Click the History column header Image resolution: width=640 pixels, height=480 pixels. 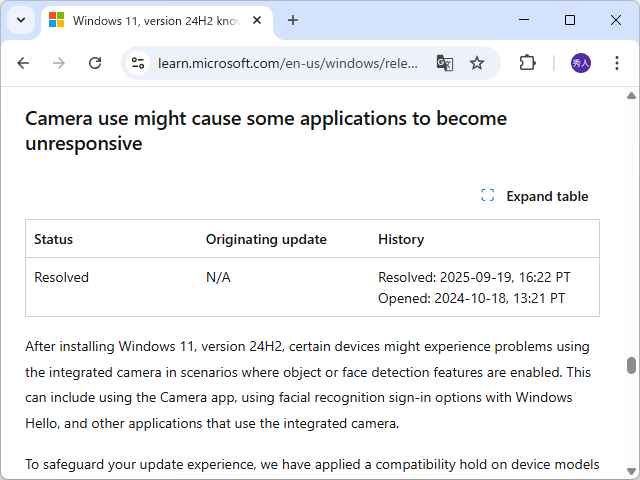click(x=401, y=239)
